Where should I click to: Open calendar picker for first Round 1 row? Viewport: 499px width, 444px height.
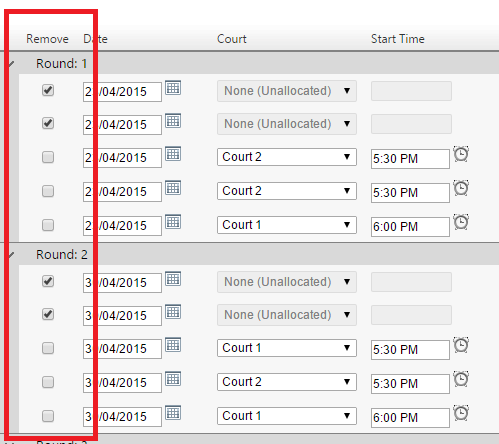click(173, 88)
